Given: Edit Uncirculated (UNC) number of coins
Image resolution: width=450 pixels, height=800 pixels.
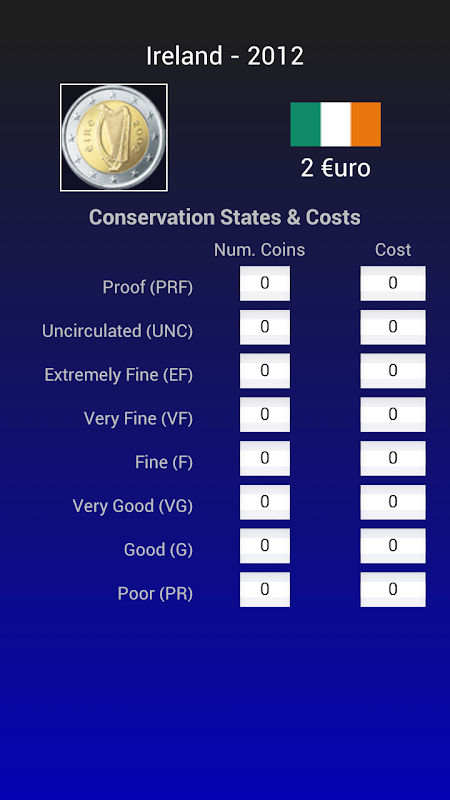Looking at the screenshot, I should point(265,327).
